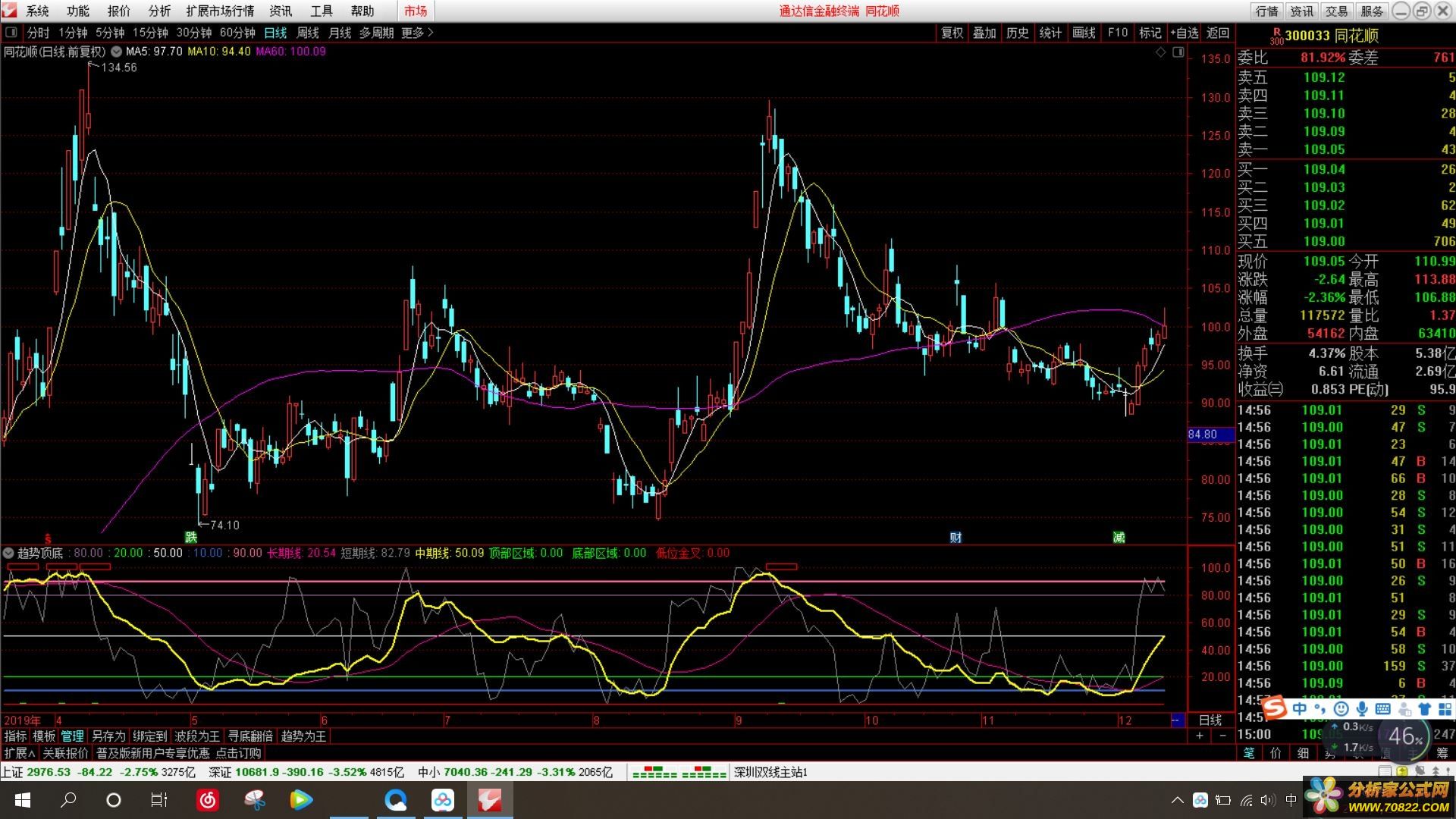Open the 功能 menu
This screenshot has width=1456, height=819.
78,11
